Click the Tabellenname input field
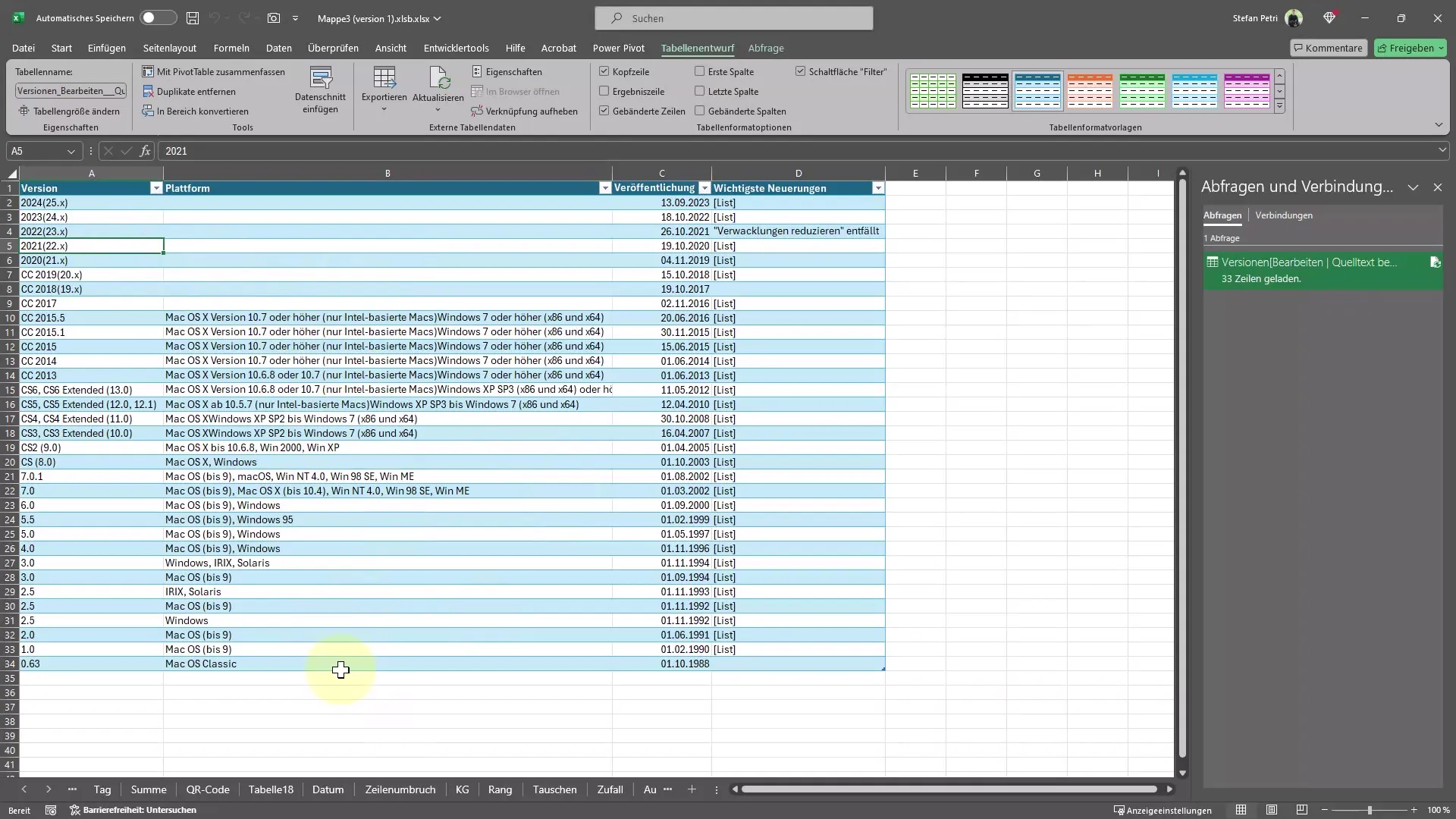 pyautogui.click(x=71, y=90)
